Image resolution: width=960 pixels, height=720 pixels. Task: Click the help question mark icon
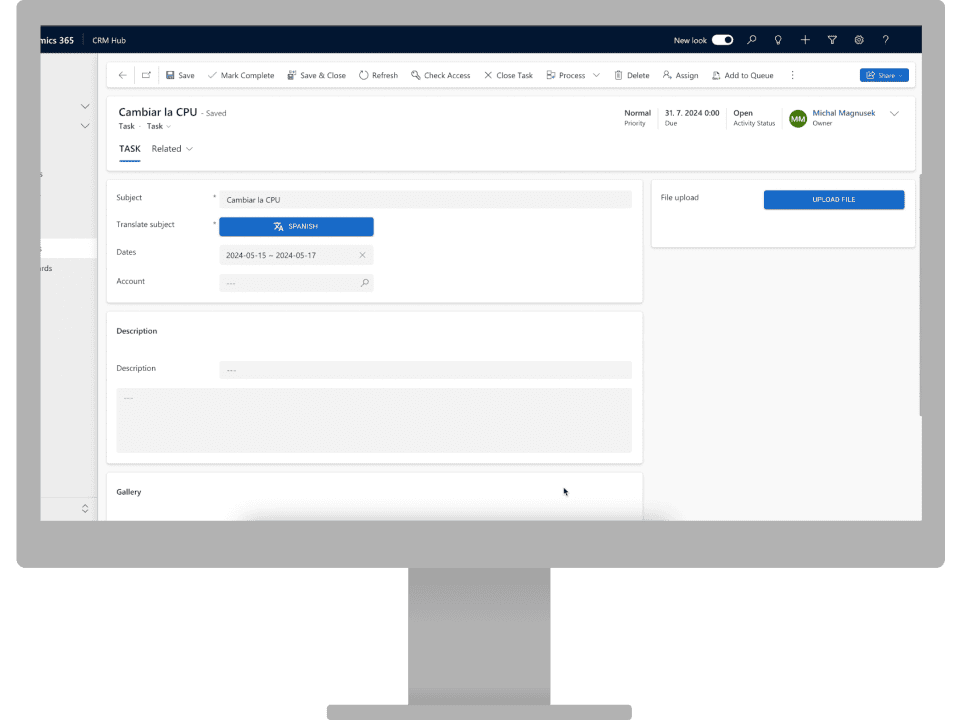point(885,40)
